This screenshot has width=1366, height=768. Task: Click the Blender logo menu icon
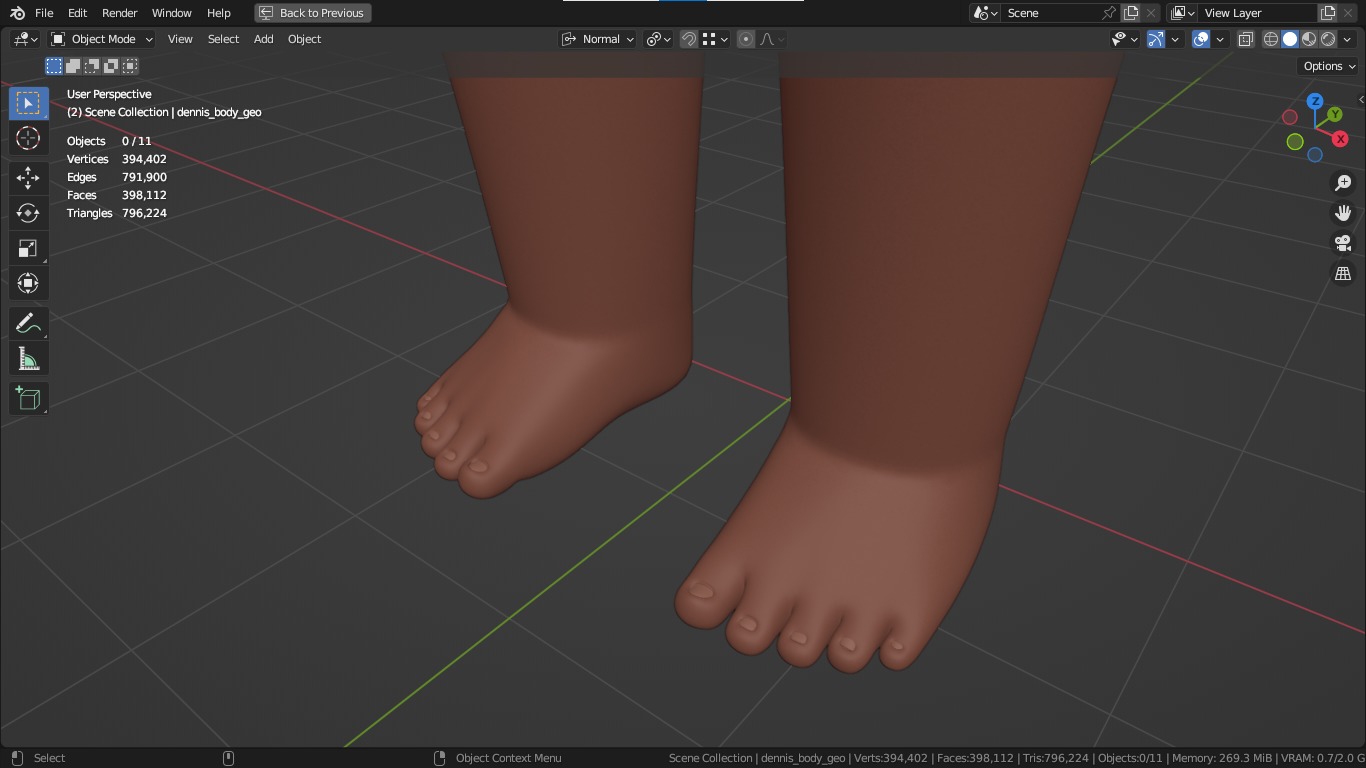[x=17, y=13]
